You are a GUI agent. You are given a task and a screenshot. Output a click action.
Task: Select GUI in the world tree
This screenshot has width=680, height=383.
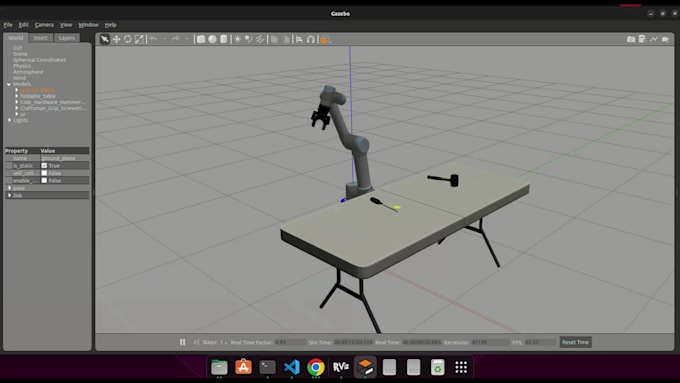pos(17,48)
